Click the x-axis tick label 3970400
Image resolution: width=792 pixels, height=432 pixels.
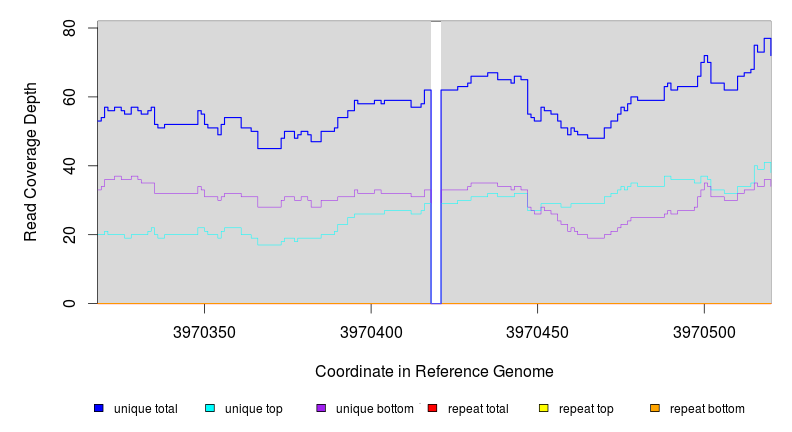click(371, 330)
